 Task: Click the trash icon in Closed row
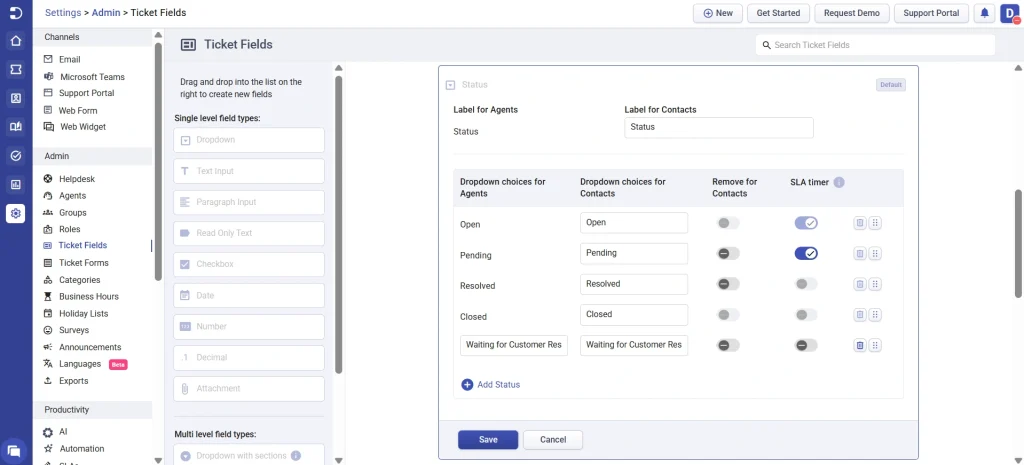click(860, 315)
